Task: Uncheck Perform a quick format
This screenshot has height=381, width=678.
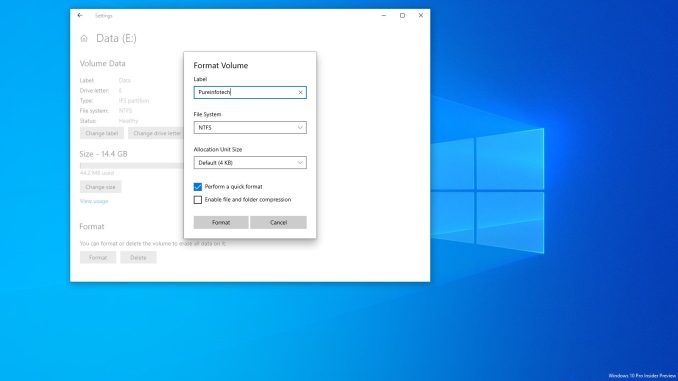Action: tap(198, 187)
